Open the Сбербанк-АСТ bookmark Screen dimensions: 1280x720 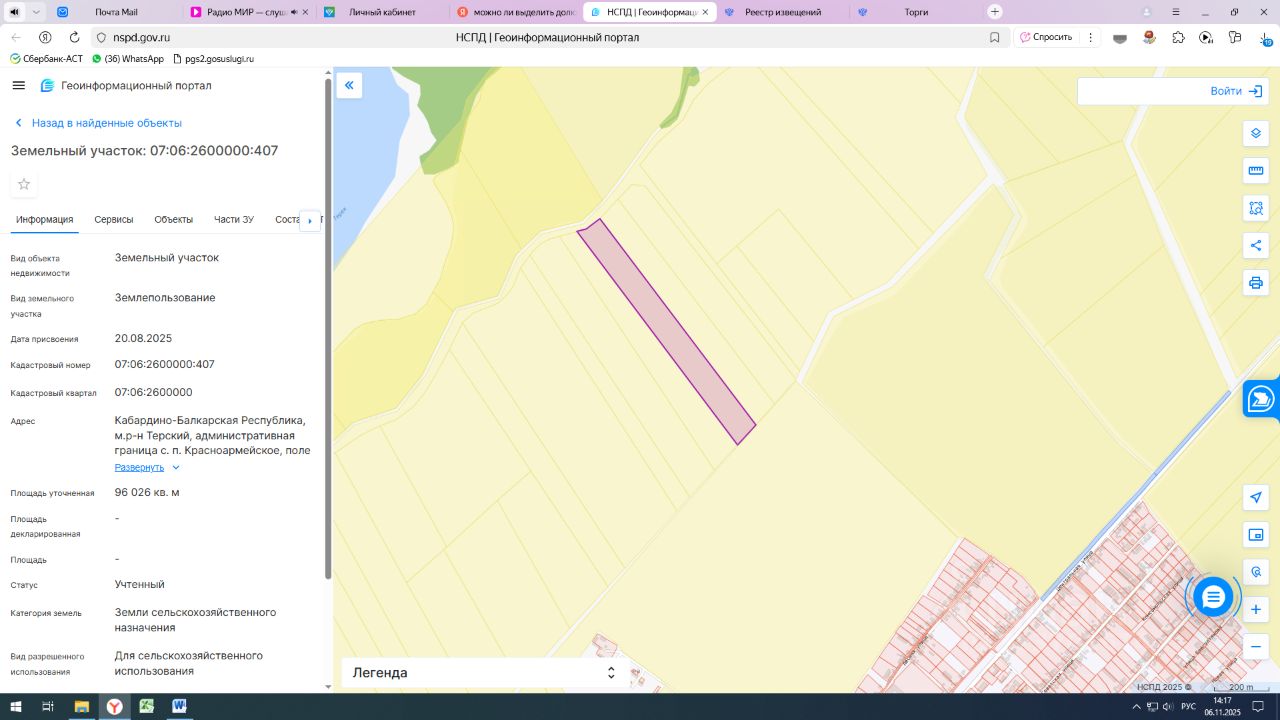[46, 59]
